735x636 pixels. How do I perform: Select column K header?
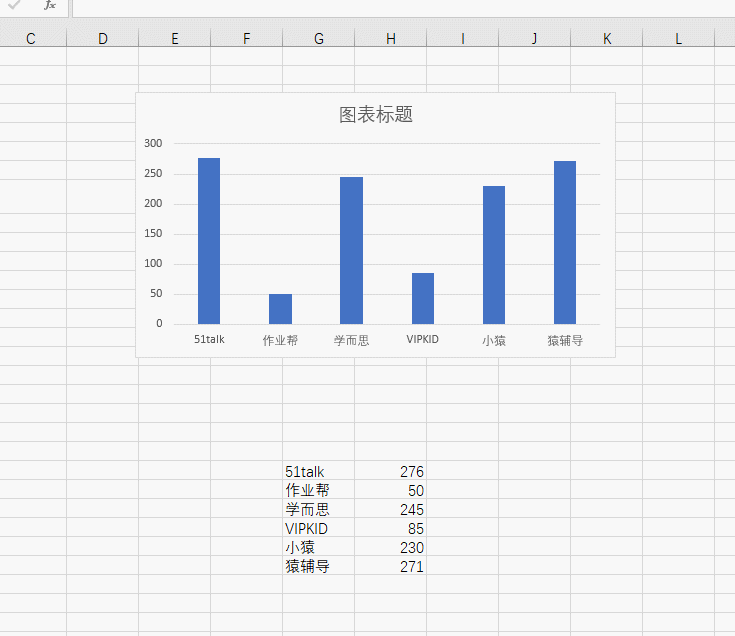(x=607, y=38)
